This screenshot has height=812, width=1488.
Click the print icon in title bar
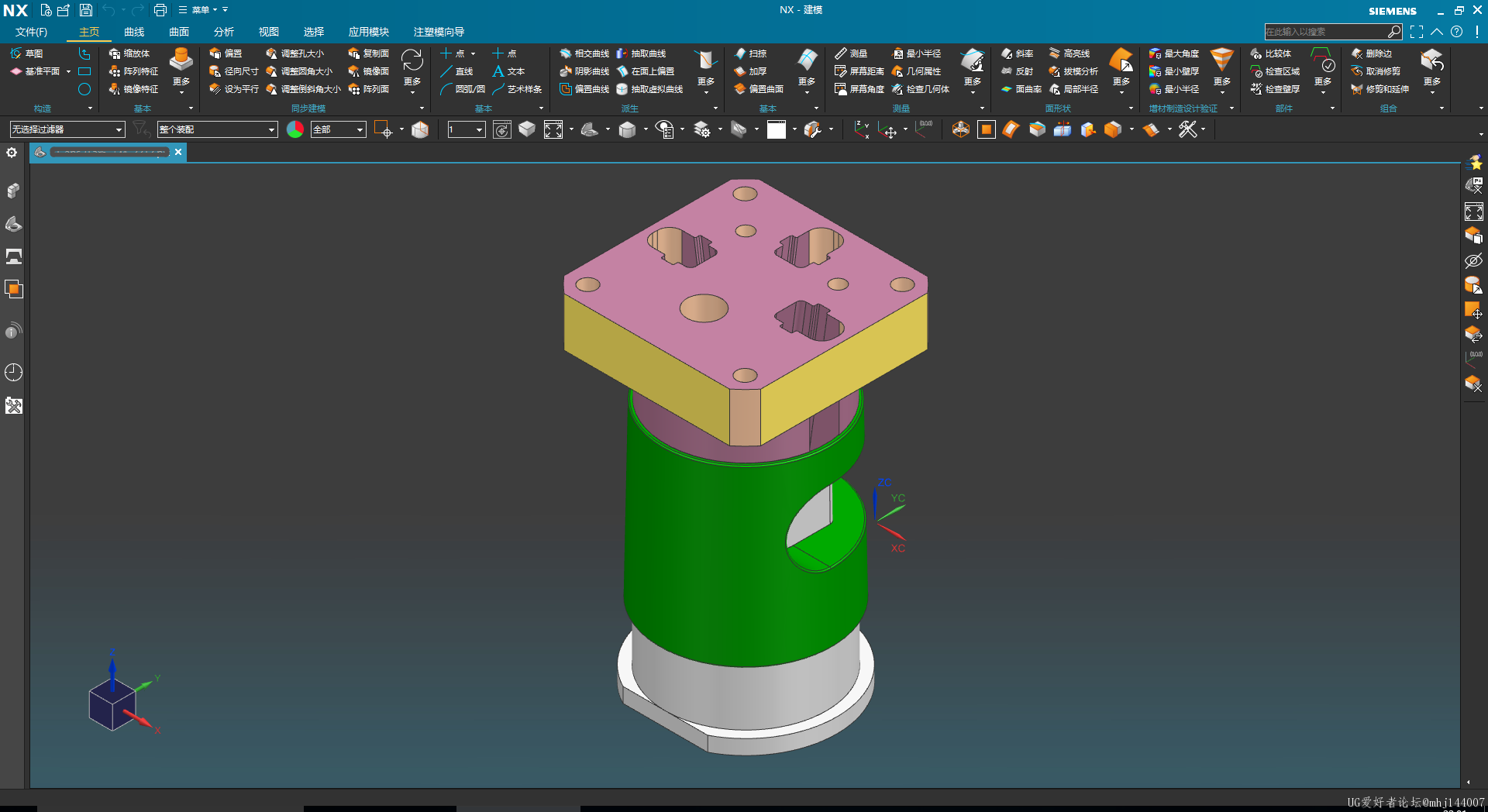click(x=160, y=10)
